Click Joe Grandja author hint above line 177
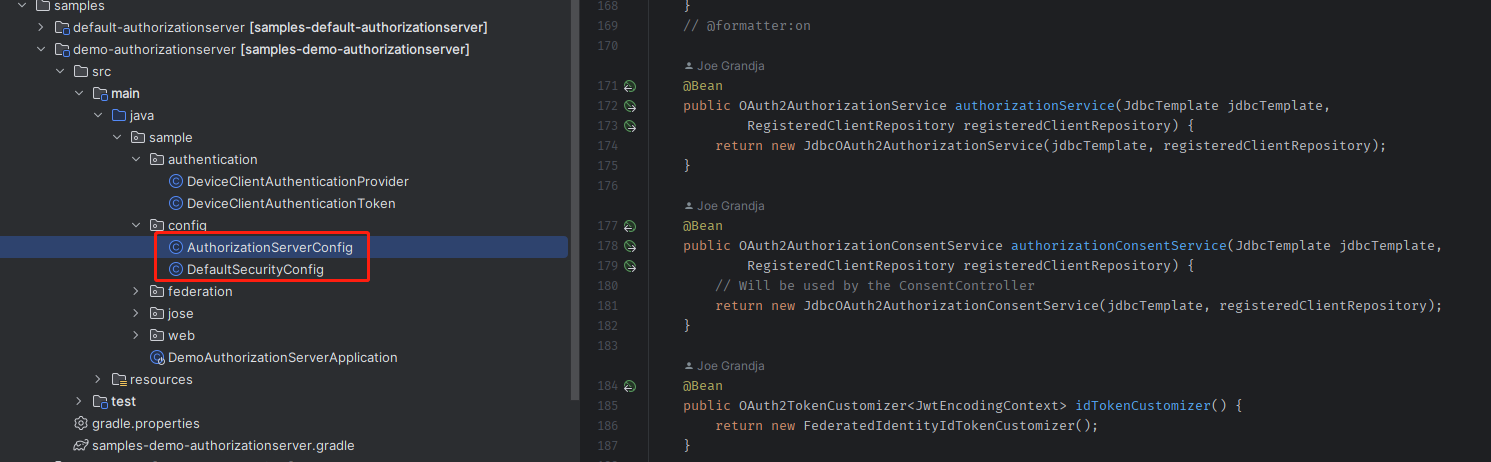1491x462 pixels. tap(724, 206)
